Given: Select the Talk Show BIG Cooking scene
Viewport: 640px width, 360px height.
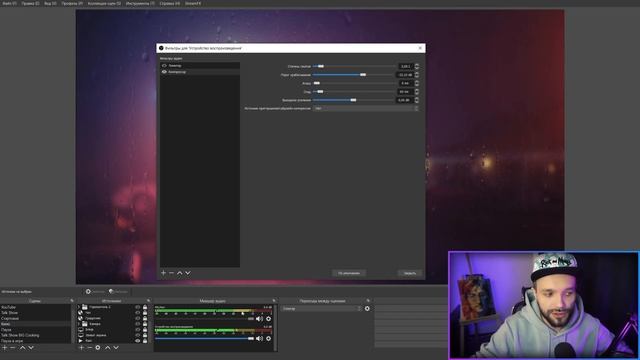Looking at the screenshot, I should [36, 335].
